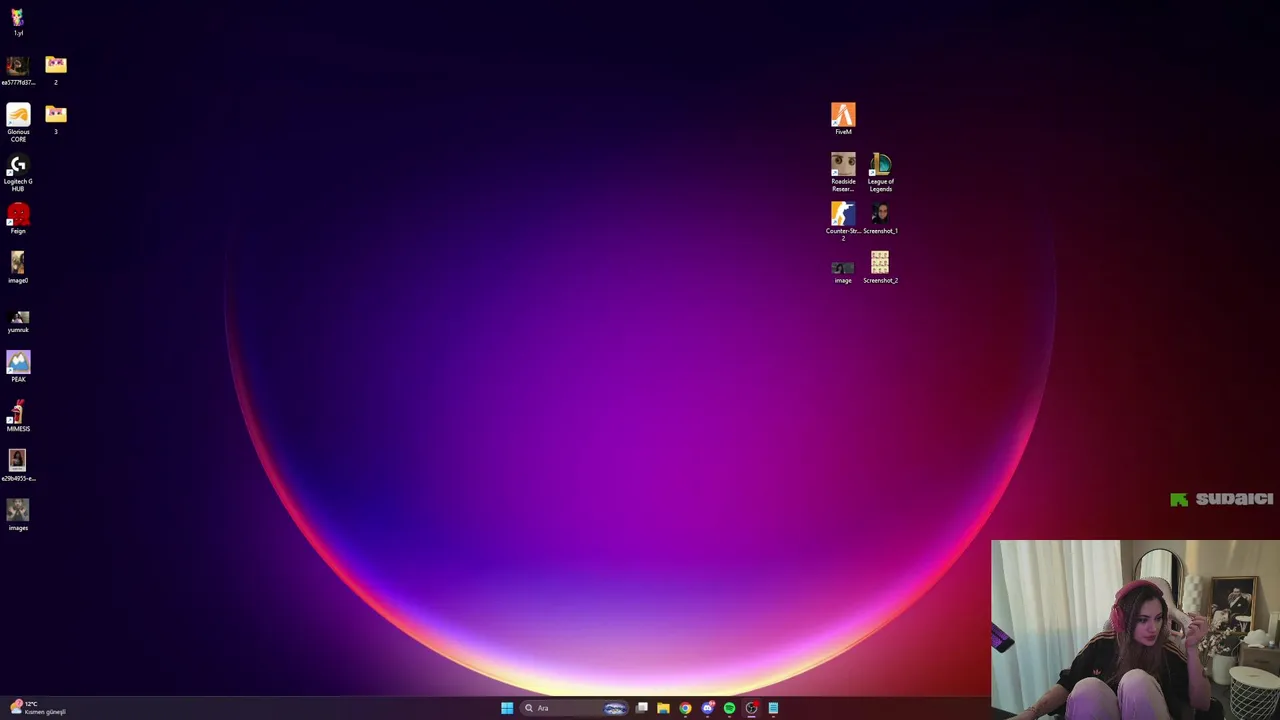Open File Explorer from the taskbar

tap(663, 708)
